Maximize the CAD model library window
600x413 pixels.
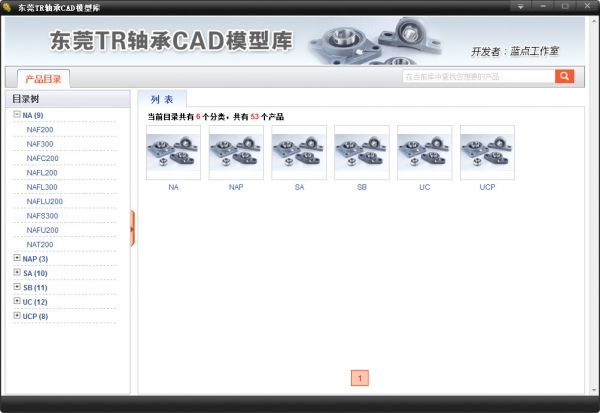(x=565, y=7)
